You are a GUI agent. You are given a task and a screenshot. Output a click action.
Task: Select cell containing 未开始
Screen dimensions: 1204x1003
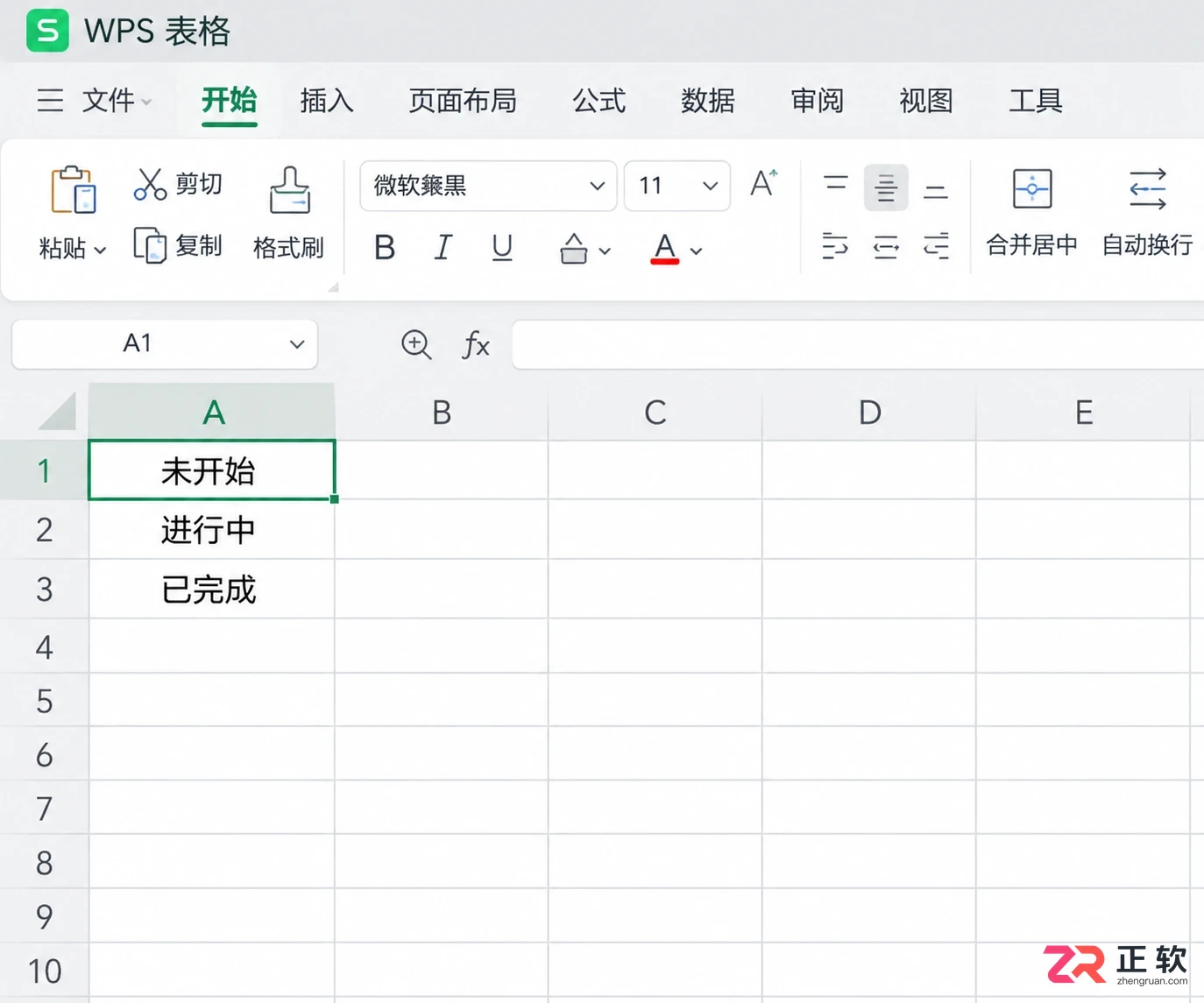[x=211, y=470]
